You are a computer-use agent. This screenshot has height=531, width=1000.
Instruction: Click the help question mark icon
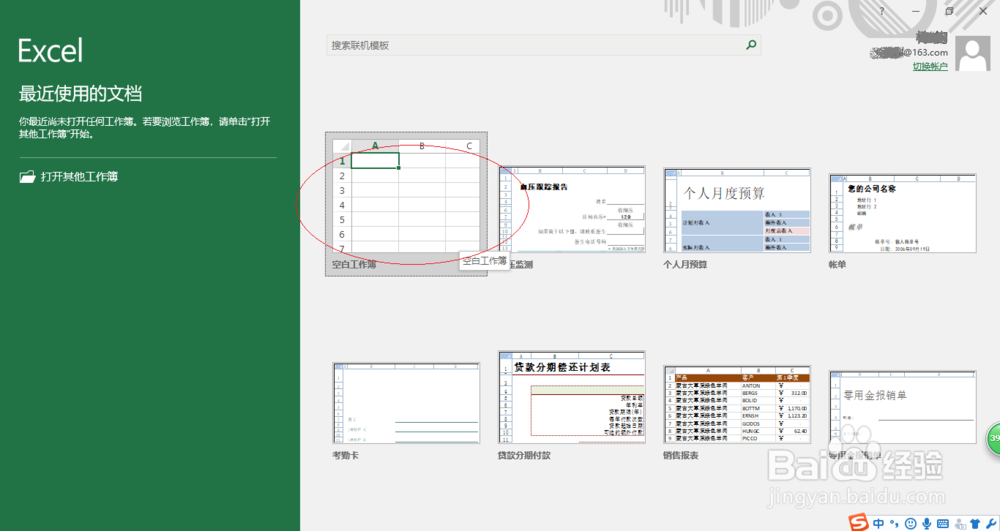tap(882, 11)
